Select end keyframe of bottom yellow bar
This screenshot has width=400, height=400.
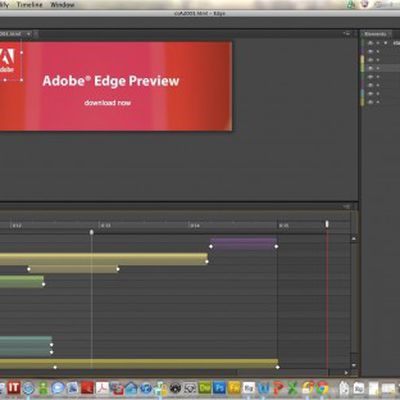(278, 367)
